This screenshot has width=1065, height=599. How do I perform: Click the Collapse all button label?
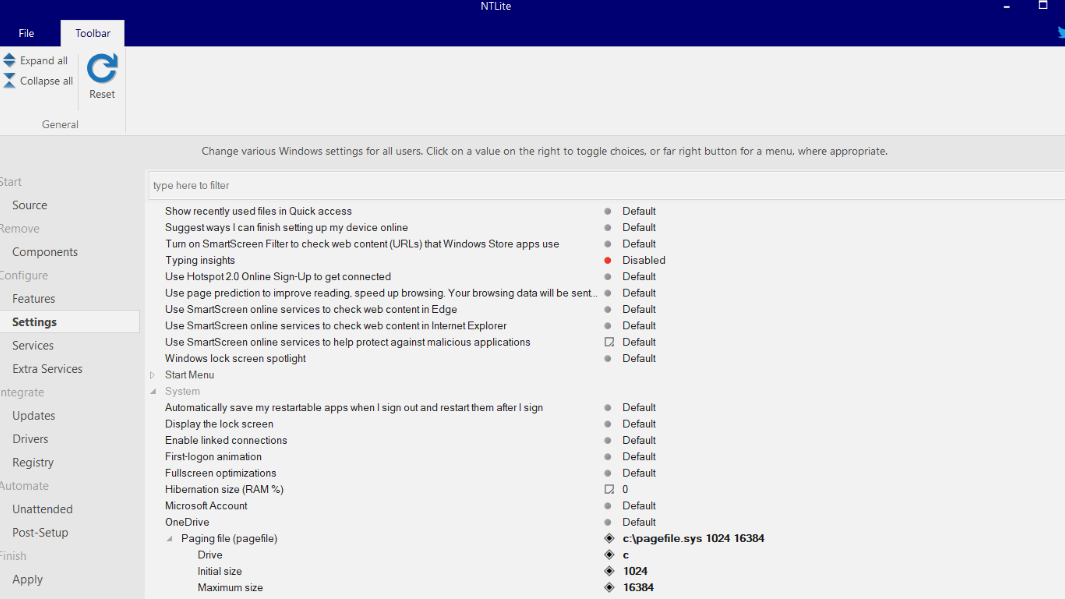(46, 81)
